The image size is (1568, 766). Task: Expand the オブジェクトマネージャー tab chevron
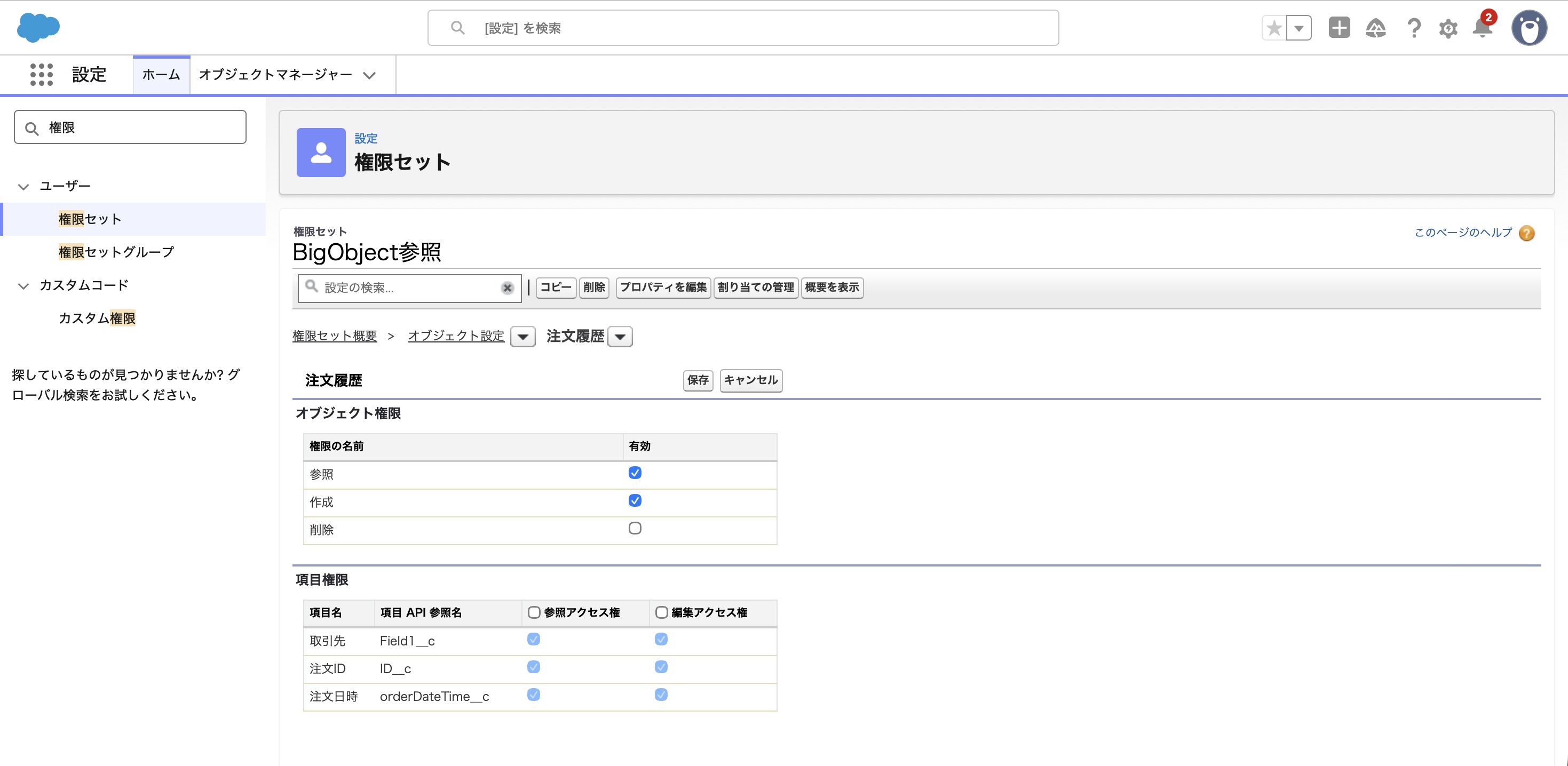coord(369,75)
